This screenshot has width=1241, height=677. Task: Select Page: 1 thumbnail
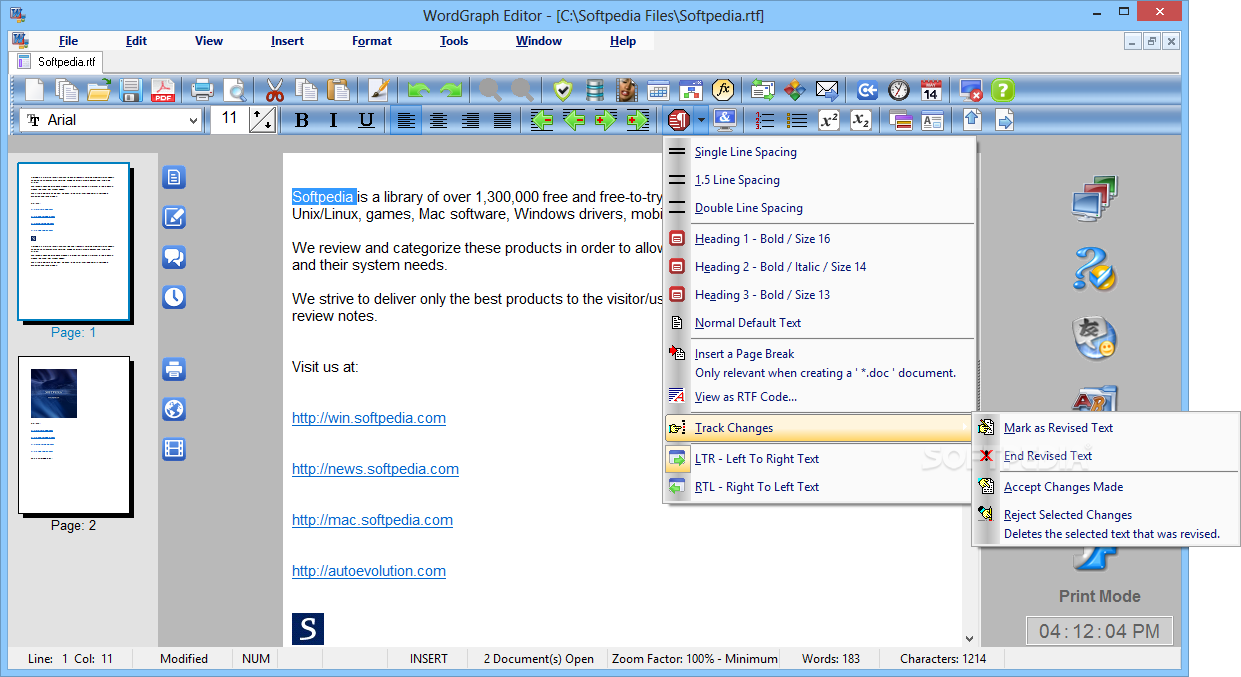pyautogui.click(x=74, y=241)
